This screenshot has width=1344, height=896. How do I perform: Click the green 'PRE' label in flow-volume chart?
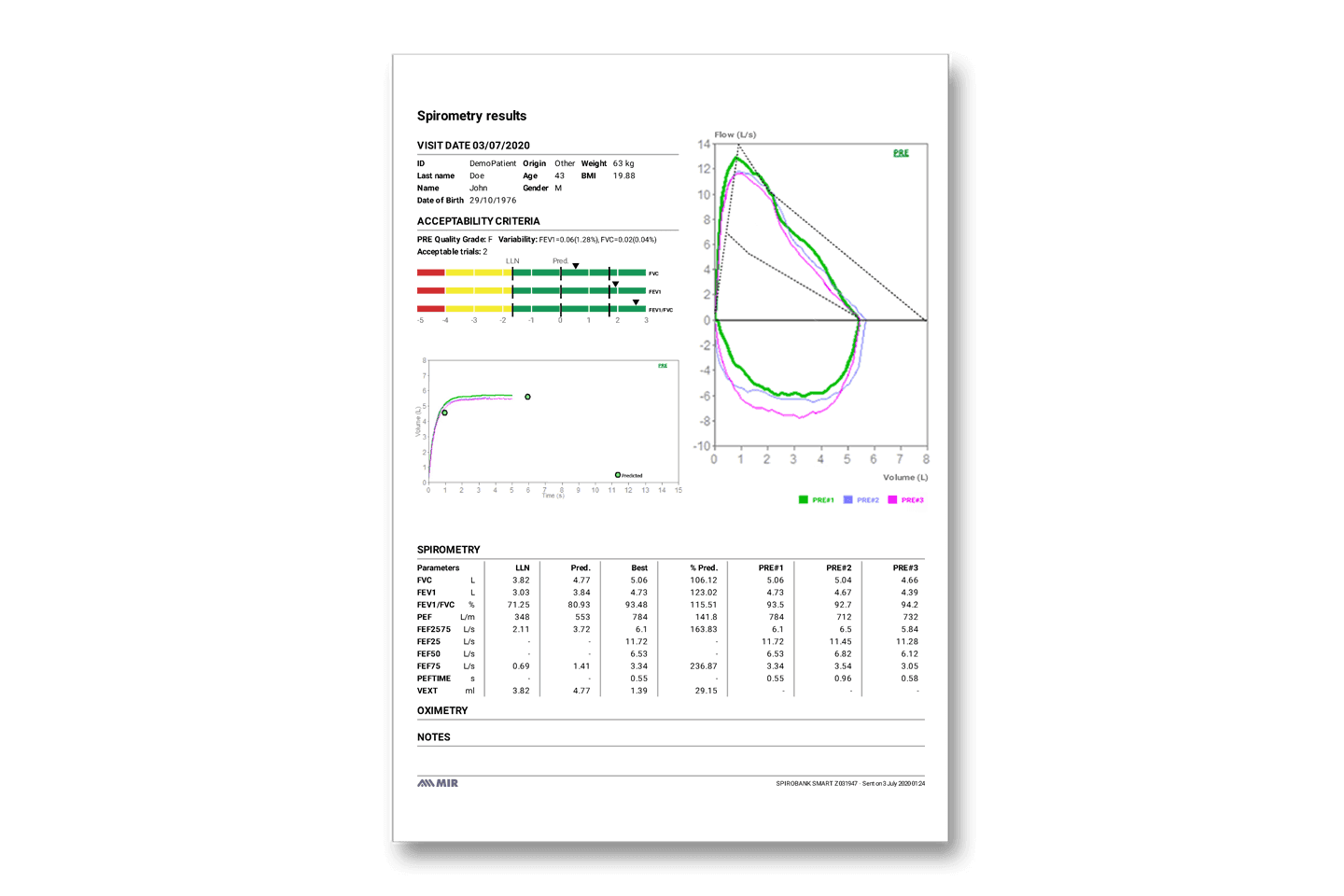[x=901, y=152]
